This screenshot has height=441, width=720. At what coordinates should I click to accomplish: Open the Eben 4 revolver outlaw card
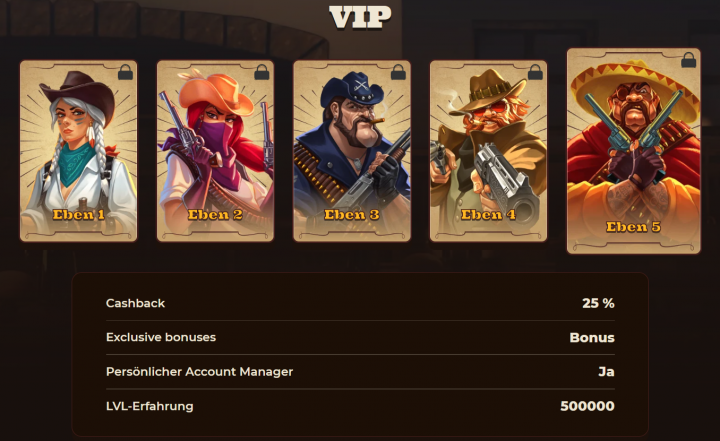tap(489, 151)
